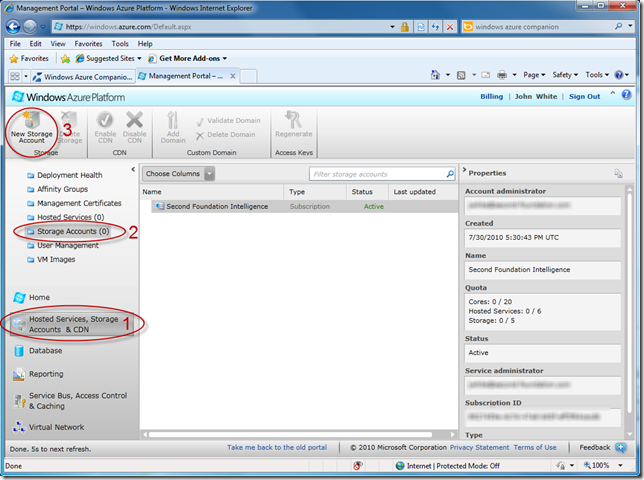644x480 pixels.
Task: Click the Sign Out link
Action: [x=584, y=96]
